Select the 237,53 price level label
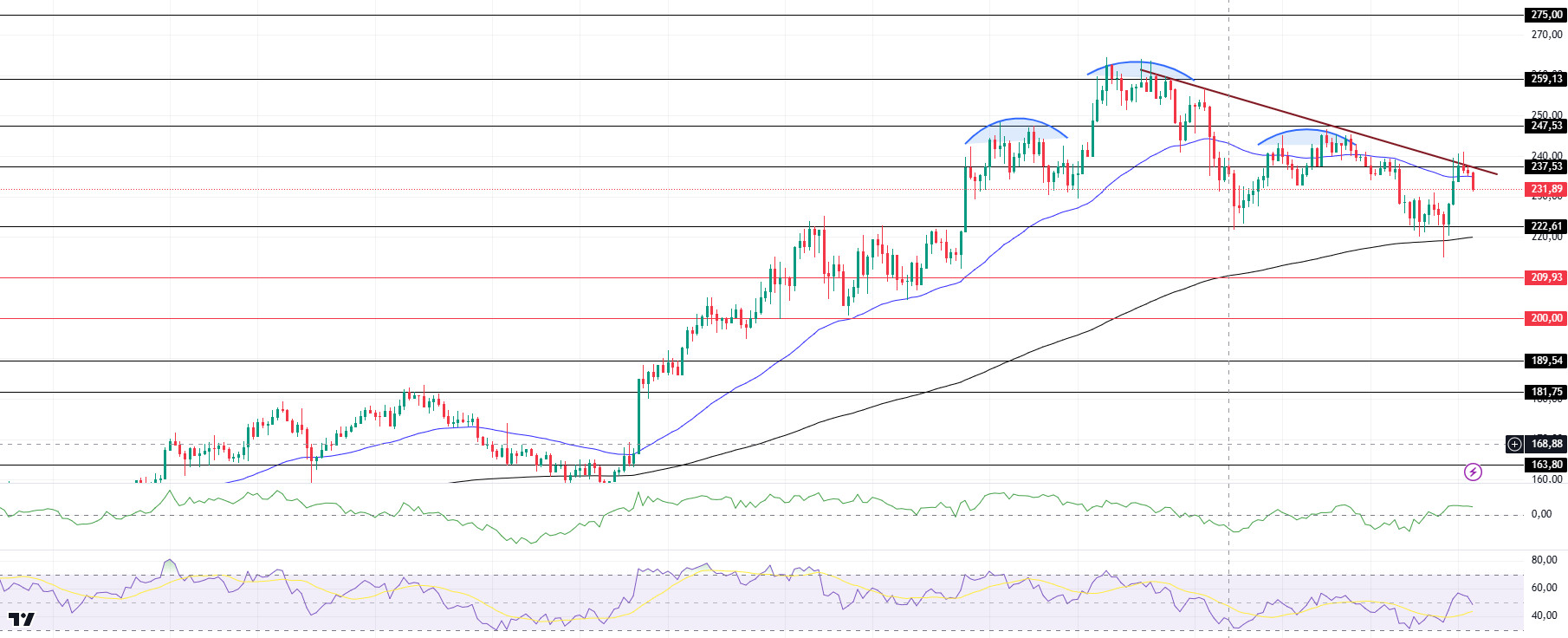The width and height of the screenshot is (1568, 638). point(1545,166)
